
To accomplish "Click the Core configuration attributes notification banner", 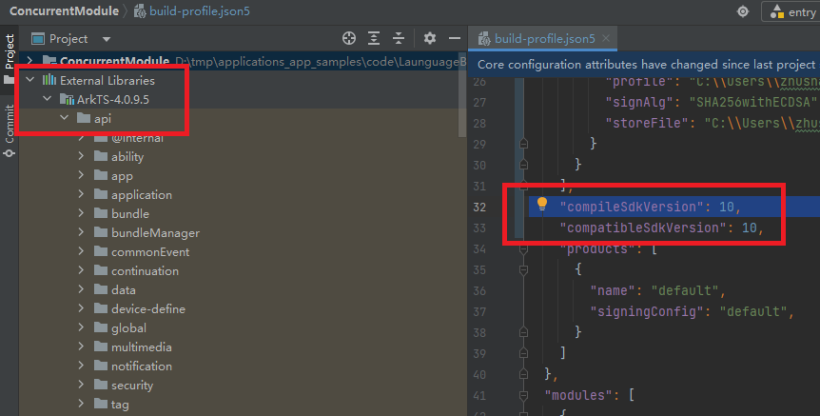I will (x=644, y=65).
